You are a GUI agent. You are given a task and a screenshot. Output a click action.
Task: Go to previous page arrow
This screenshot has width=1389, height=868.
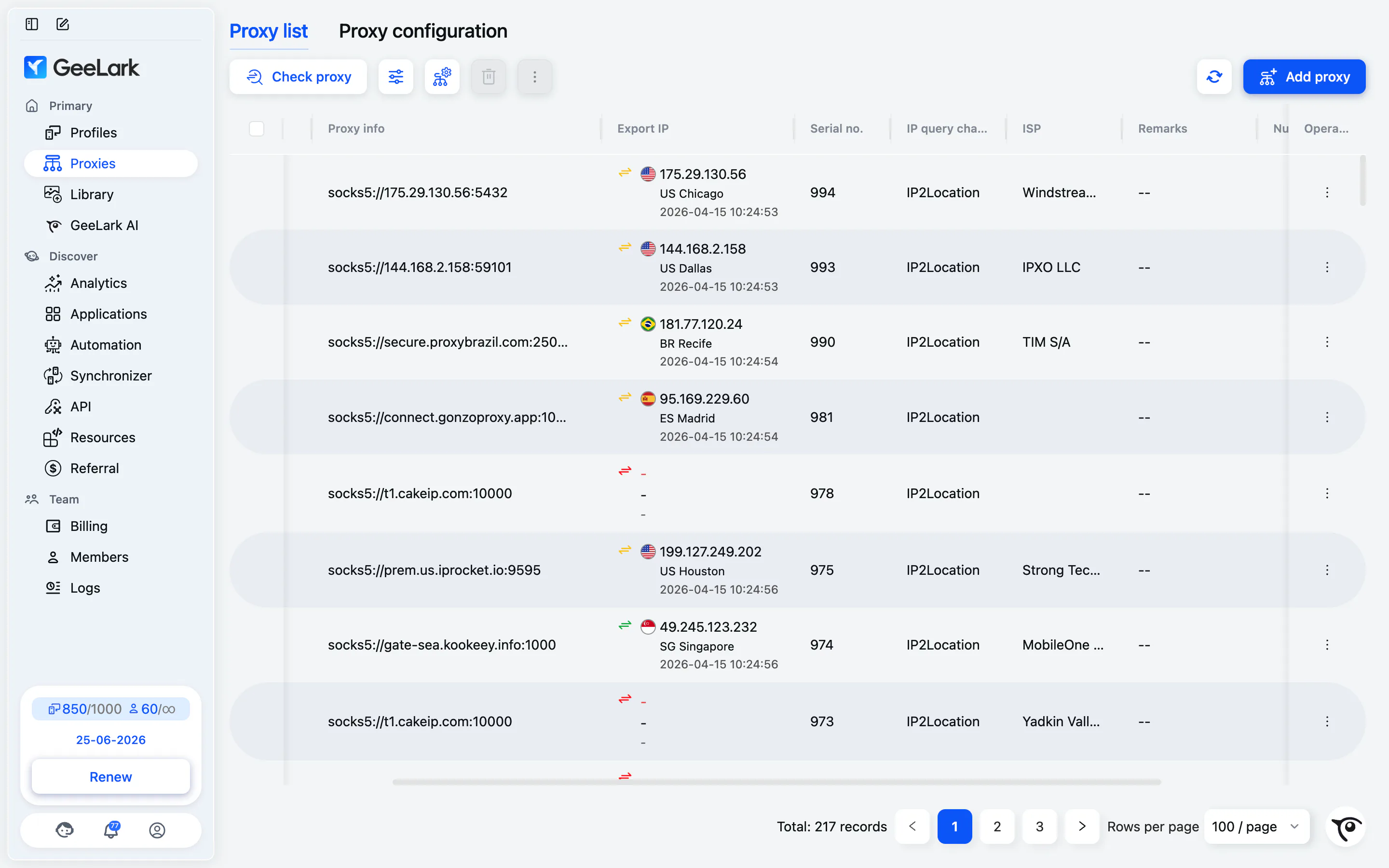912,827
